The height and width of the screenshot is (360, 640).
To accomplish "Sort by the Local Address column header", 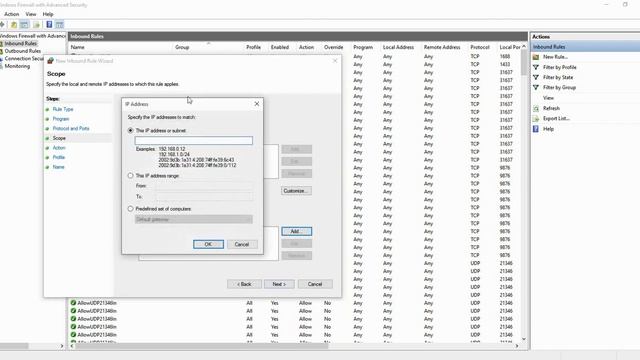I will tap(398, 47).
